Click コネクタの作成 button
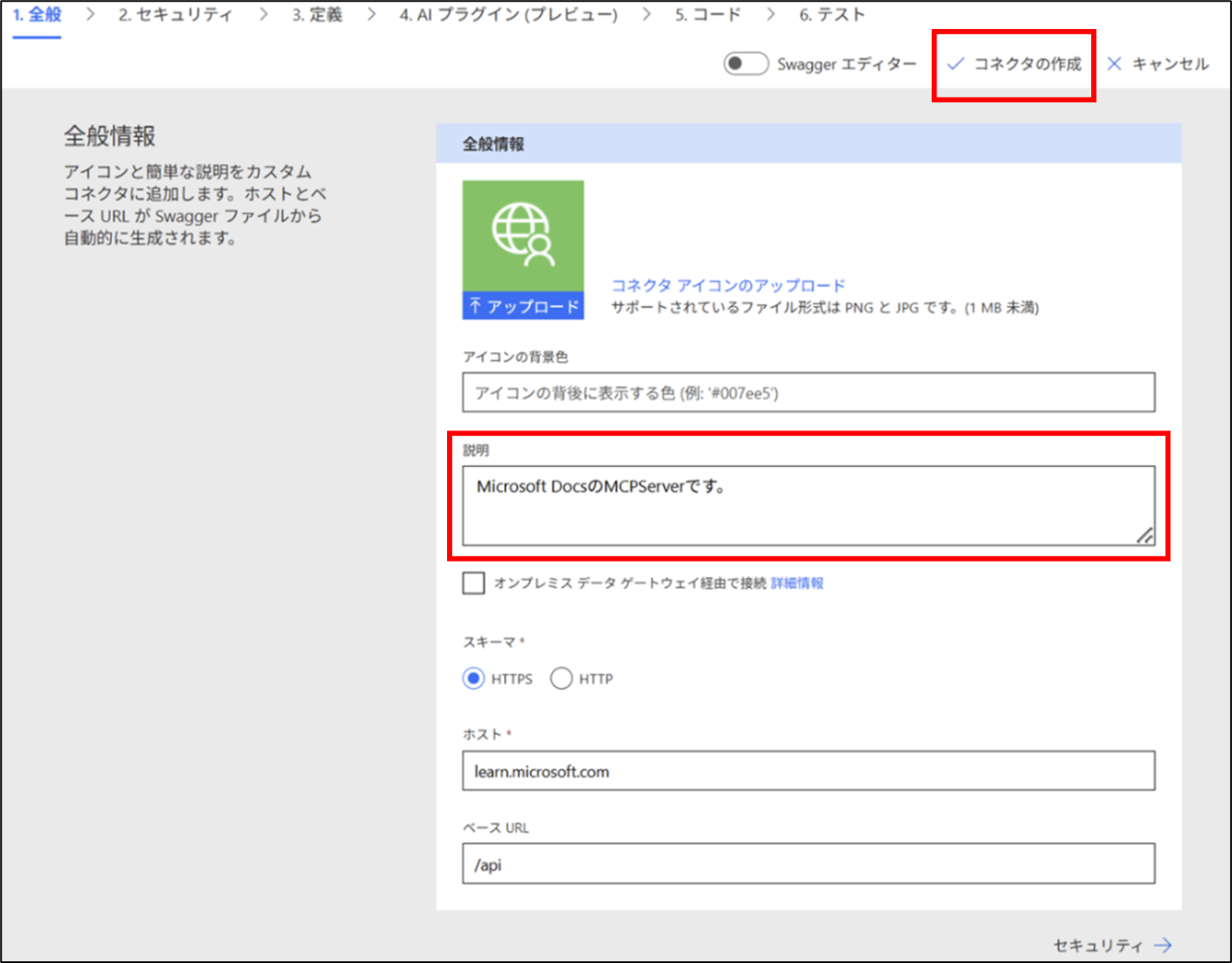The height and width of the screenshot is (963, 1232). point(1014,64)
